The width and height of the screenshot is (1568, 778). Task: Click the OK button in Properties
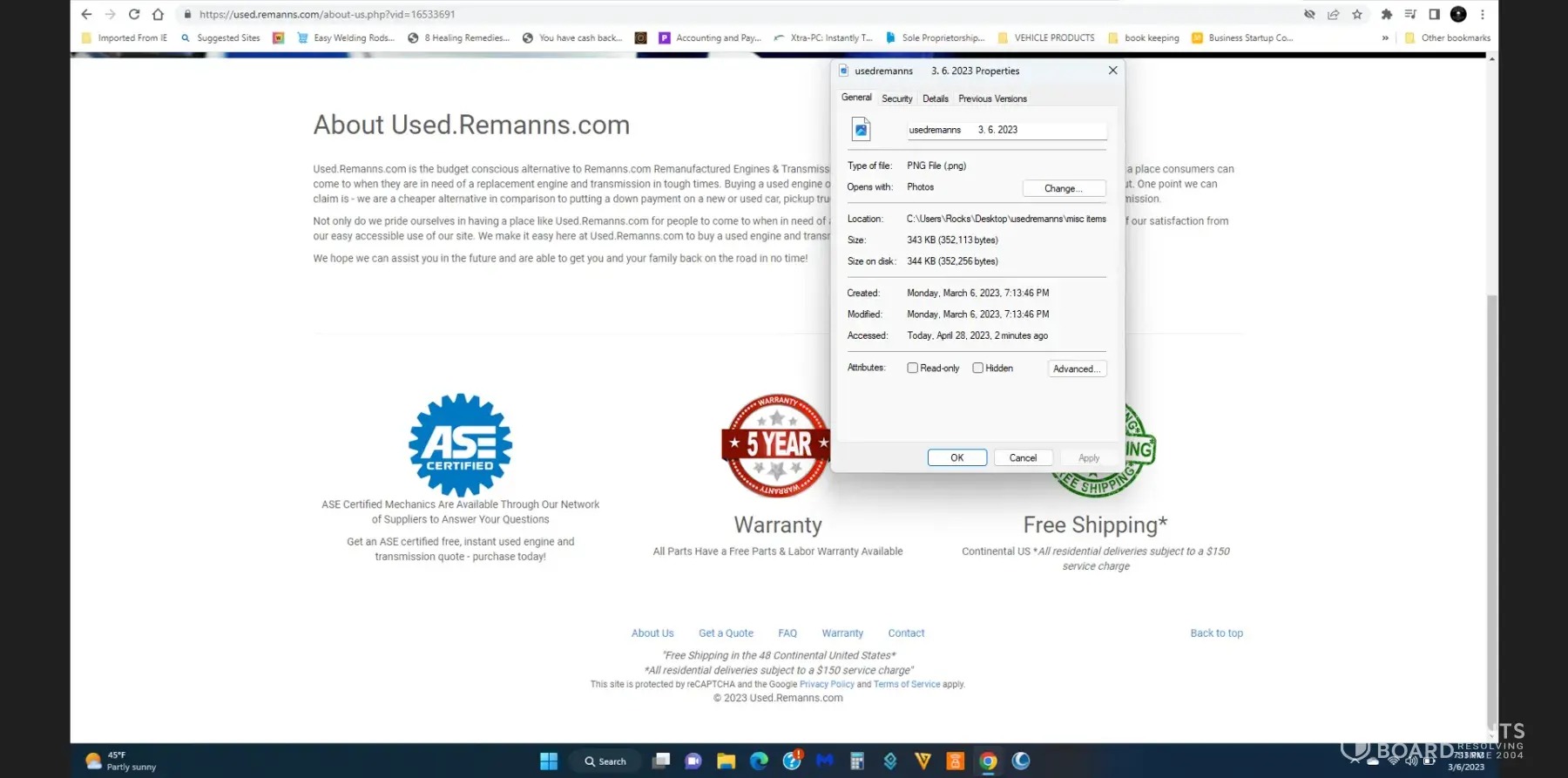pyautogui.click(x=957, y=457)
